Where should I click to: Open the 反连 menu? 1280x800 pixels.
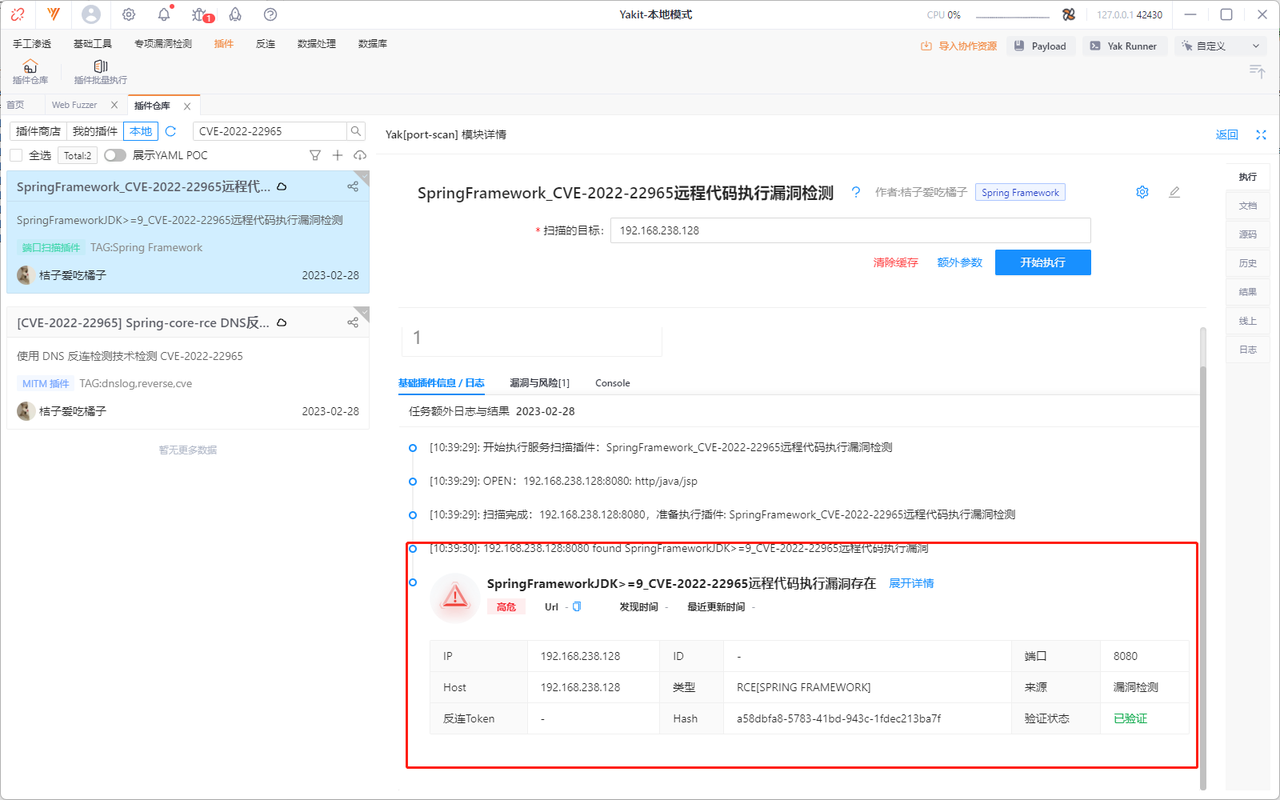point(266,44)
